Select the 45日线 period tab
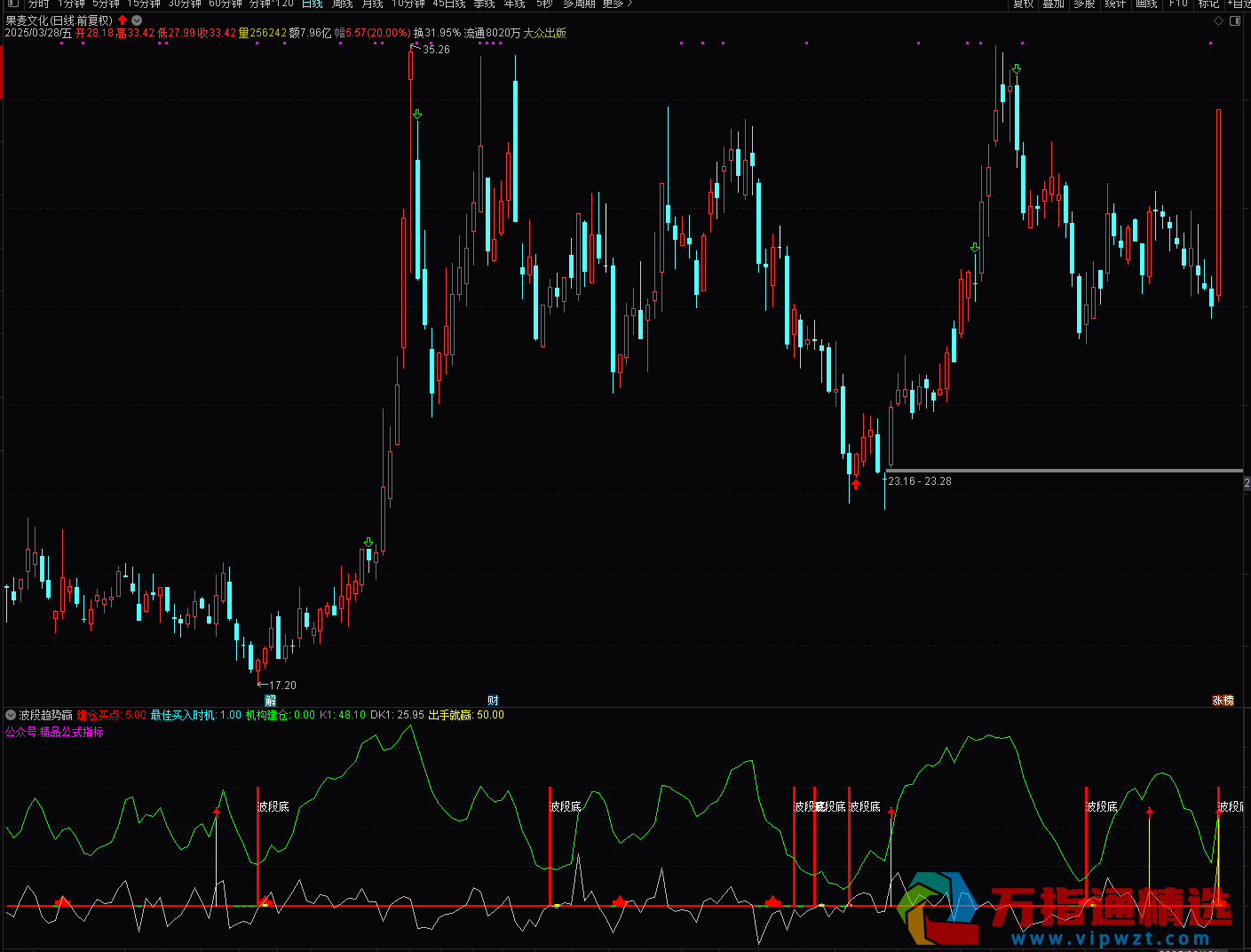 (x=449, y=4)
